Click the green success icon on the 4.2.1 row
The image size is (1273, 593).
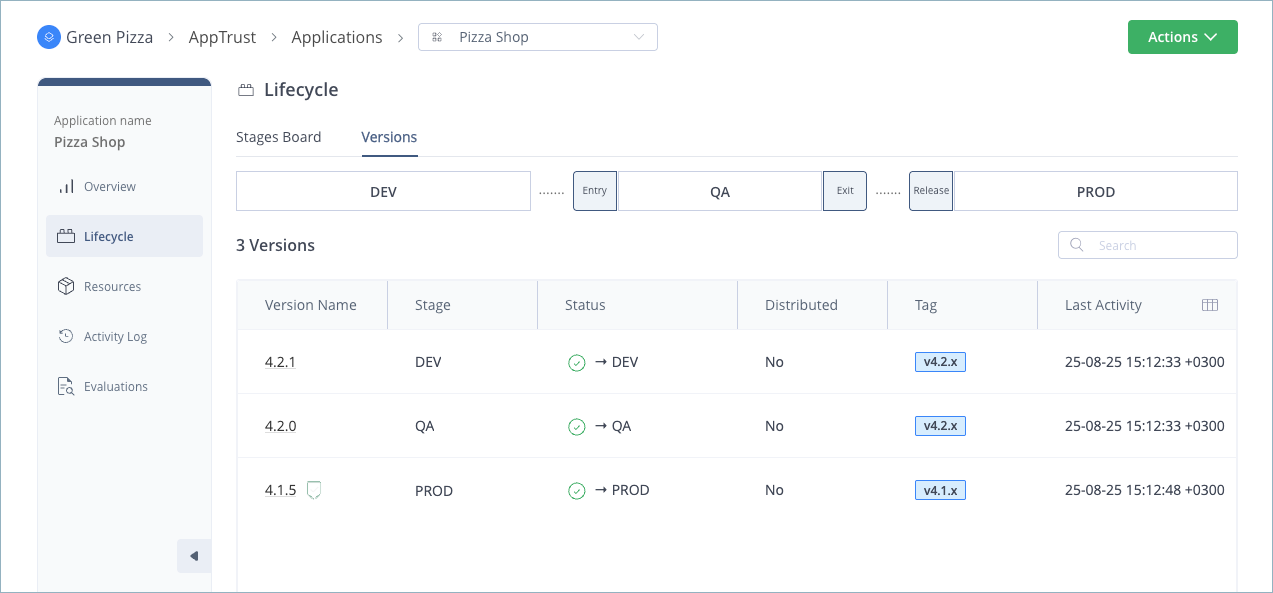tap(577, 363)
